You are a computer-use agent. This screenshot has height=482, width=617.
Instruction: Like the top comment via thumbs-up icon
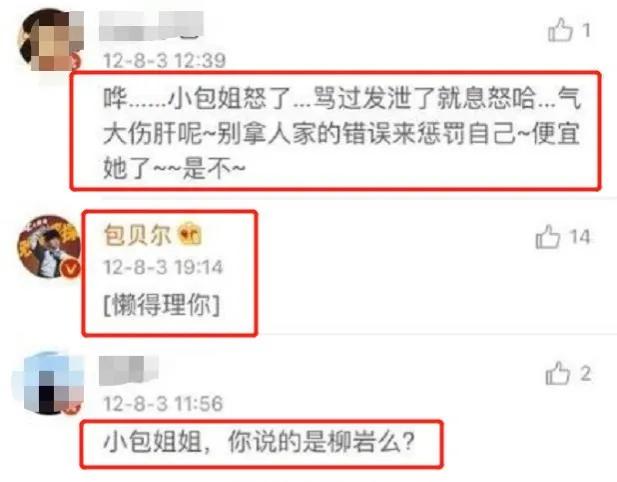coord(561,30)
